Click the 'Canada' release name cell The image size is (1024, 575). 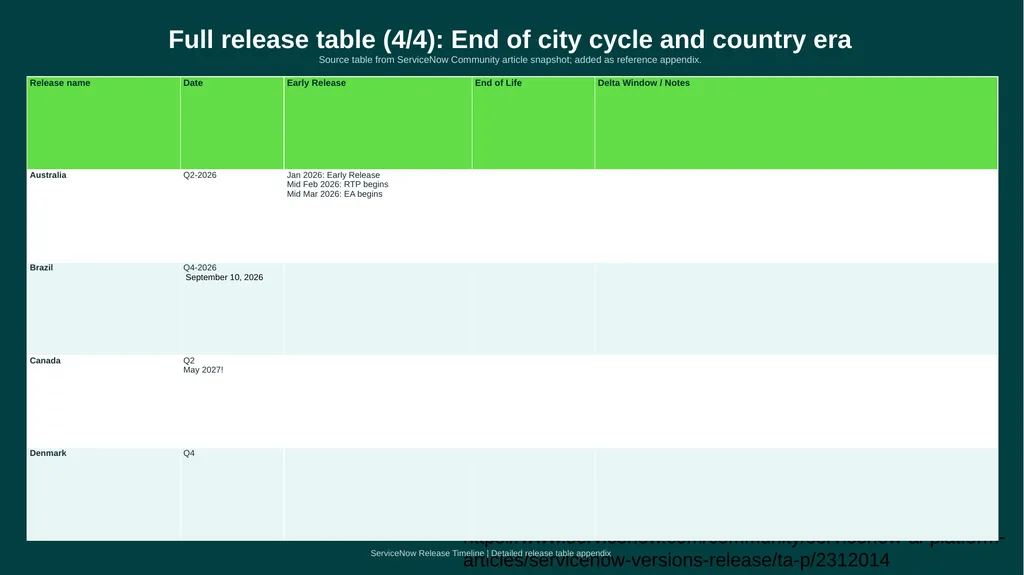coord(103,401)
